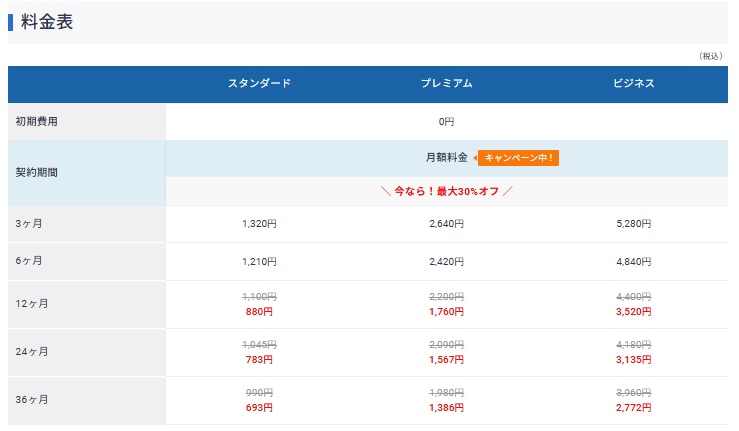
Task: Click the red 2,772円 discounted price
Action: click(634, 408)
